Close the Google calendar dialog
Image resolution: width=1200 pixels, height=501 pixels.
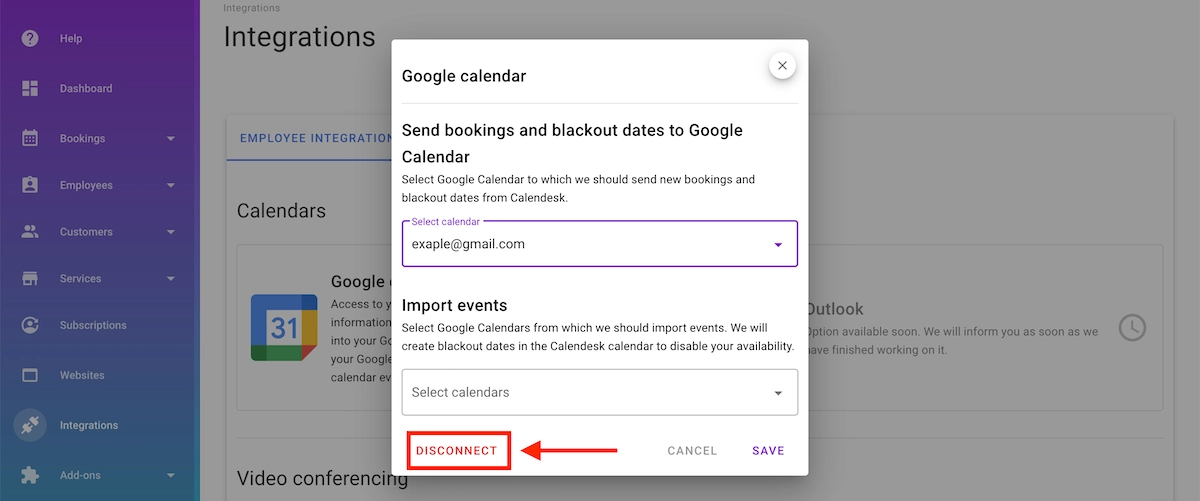(x=782, y=65)
